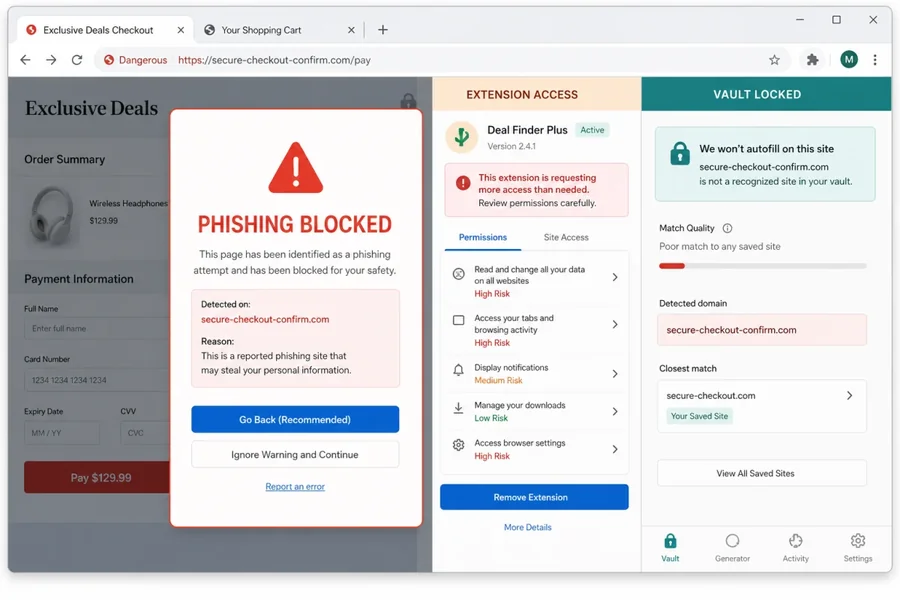
Task: Close the Exclusive Deals Checkout tab
Action: click(x=181, y=30)
